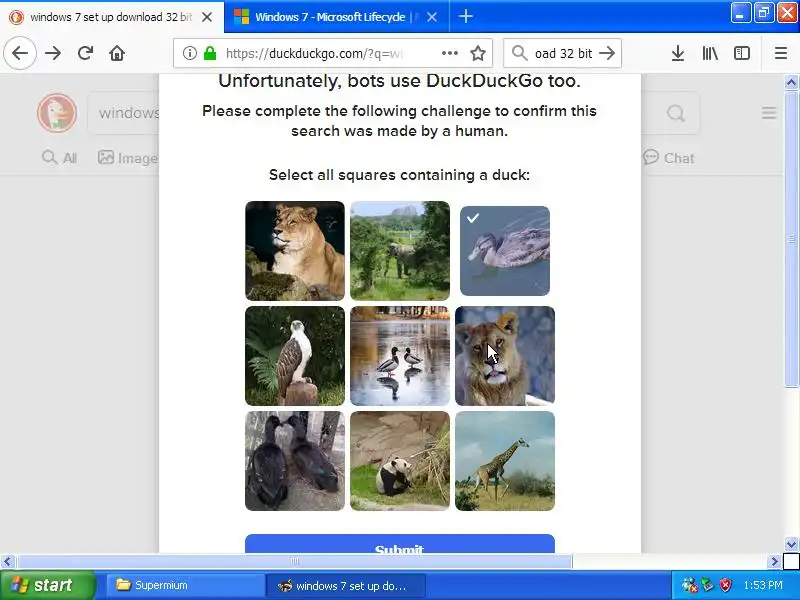Submit search with the arrow button
This screenshot has width=800, height=600.
(x=607, y=53)
